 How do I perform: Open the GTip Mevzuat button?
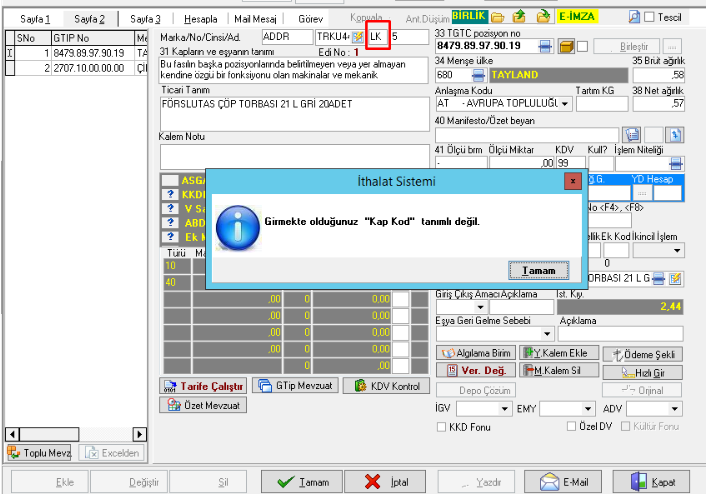[293, 385]
